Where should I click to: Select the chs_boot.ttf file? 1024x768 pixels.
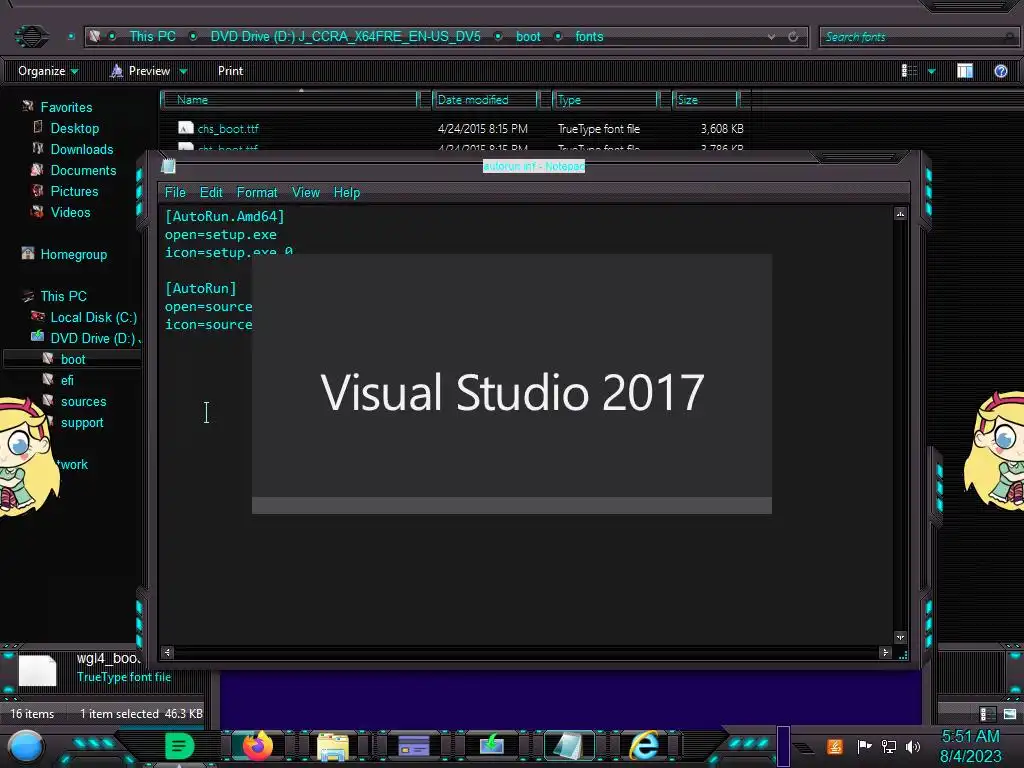(228, 129)
